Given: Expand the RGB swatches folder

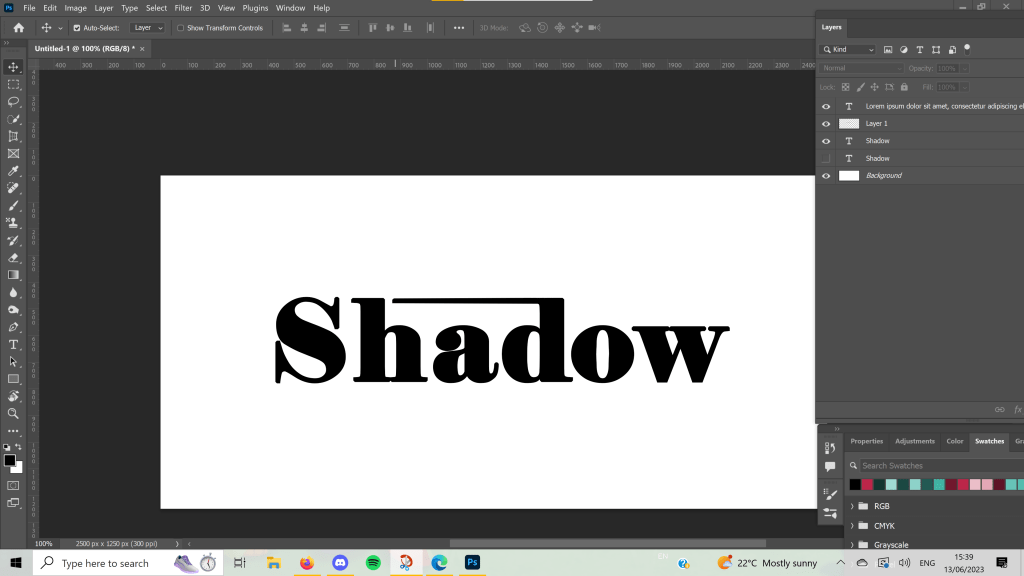Looking at the screenshot, I should click(852, 506).
